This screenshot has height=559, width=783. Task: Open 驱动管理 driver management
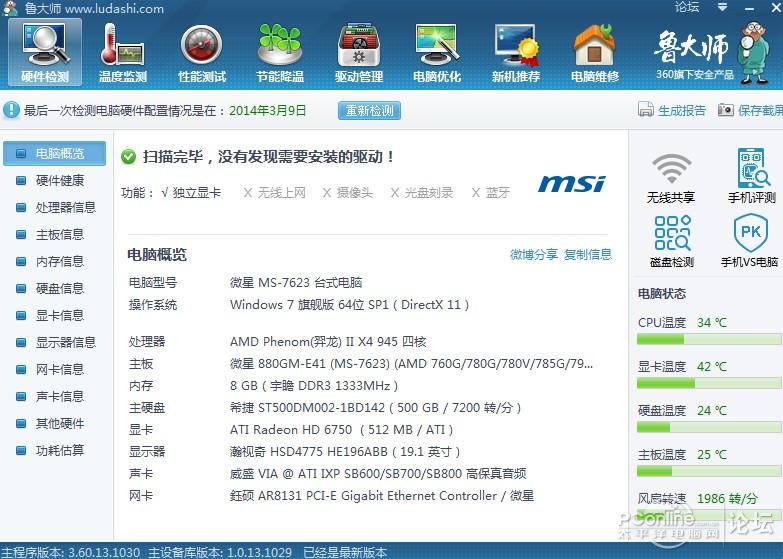pos(359,53)
